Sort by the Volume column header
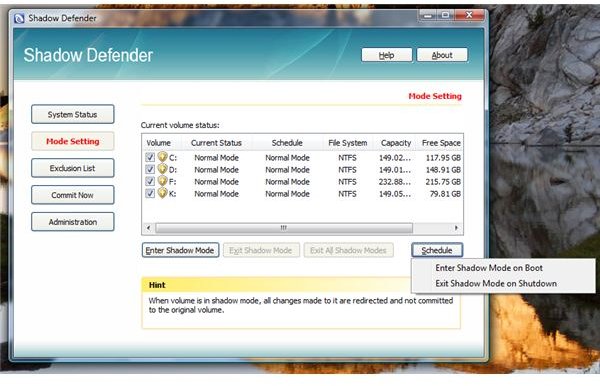 [158, 143]
